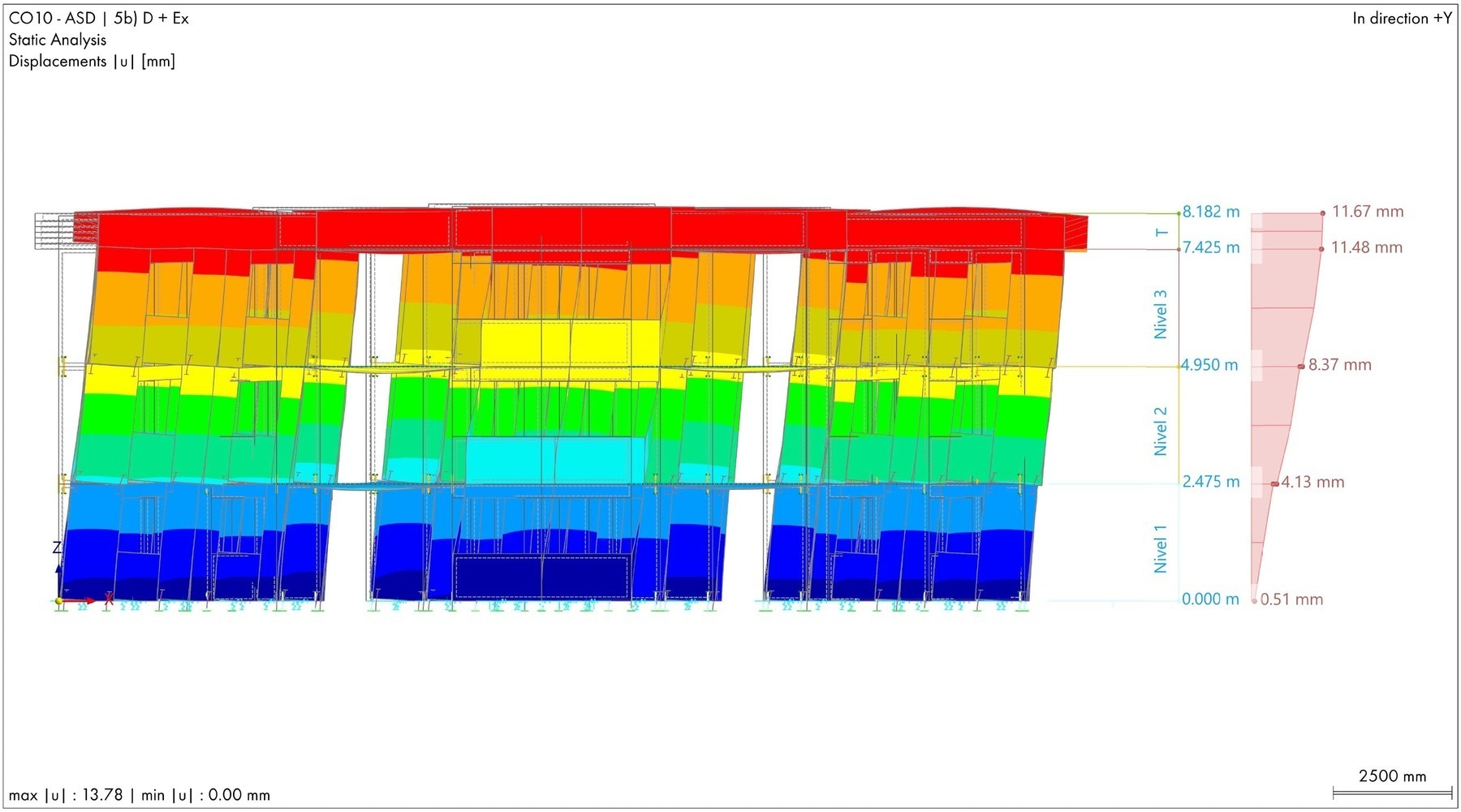Viewport: 1461px width, 812px height.
Task: Click the 0.000 m elevation label
Action: [x=1210, y=599]
